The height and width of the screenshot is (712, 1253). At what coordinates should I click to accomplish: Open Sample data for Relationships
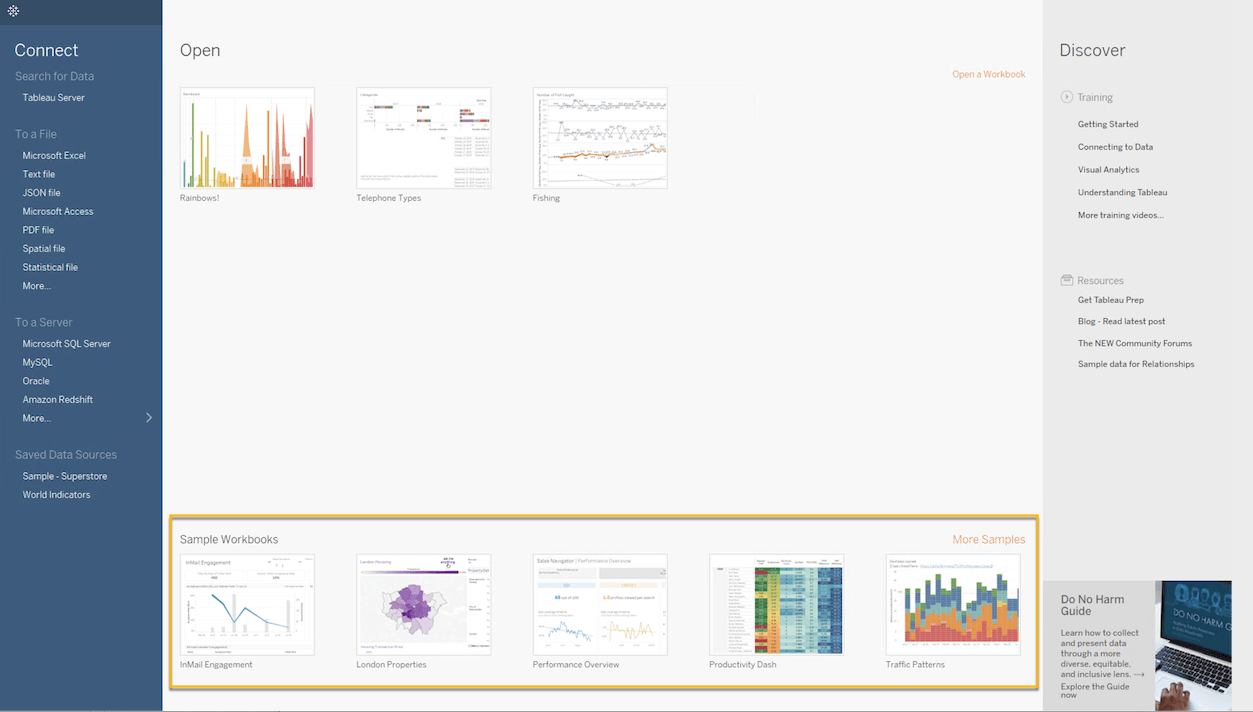(1136, 365)
